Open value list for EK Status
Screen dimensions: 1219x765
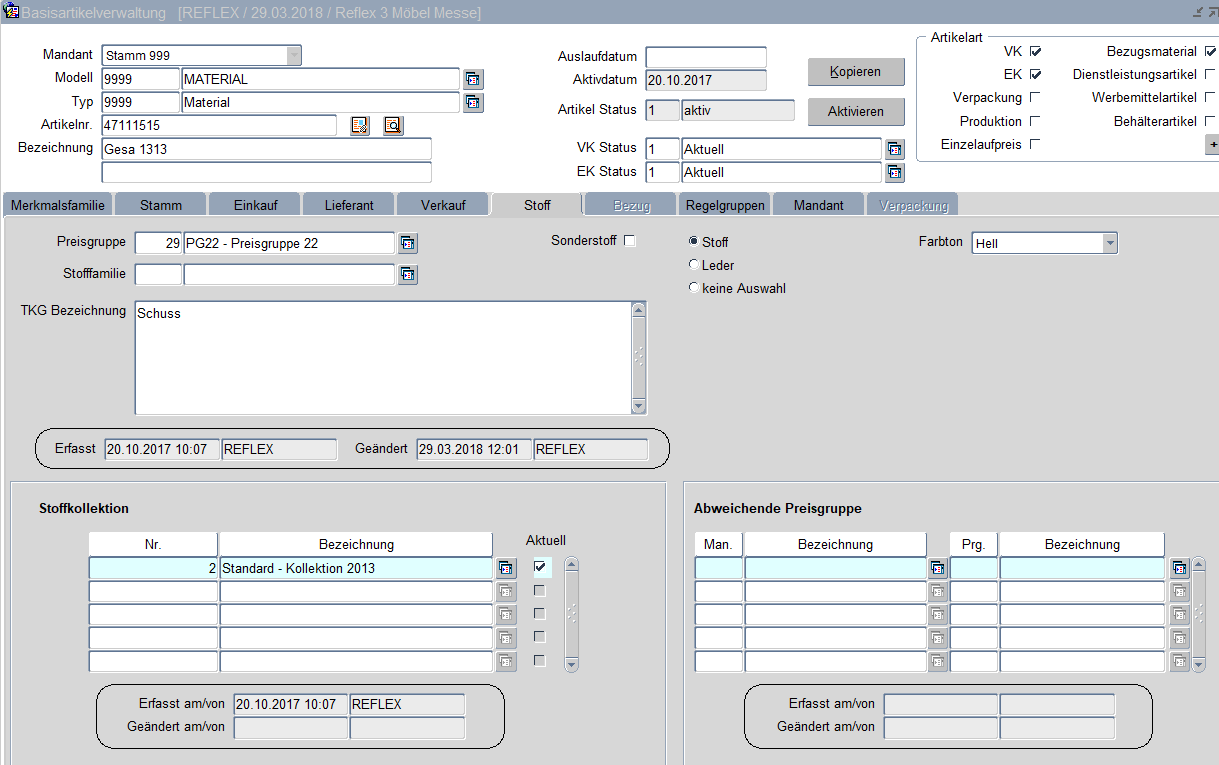(894, 172)
